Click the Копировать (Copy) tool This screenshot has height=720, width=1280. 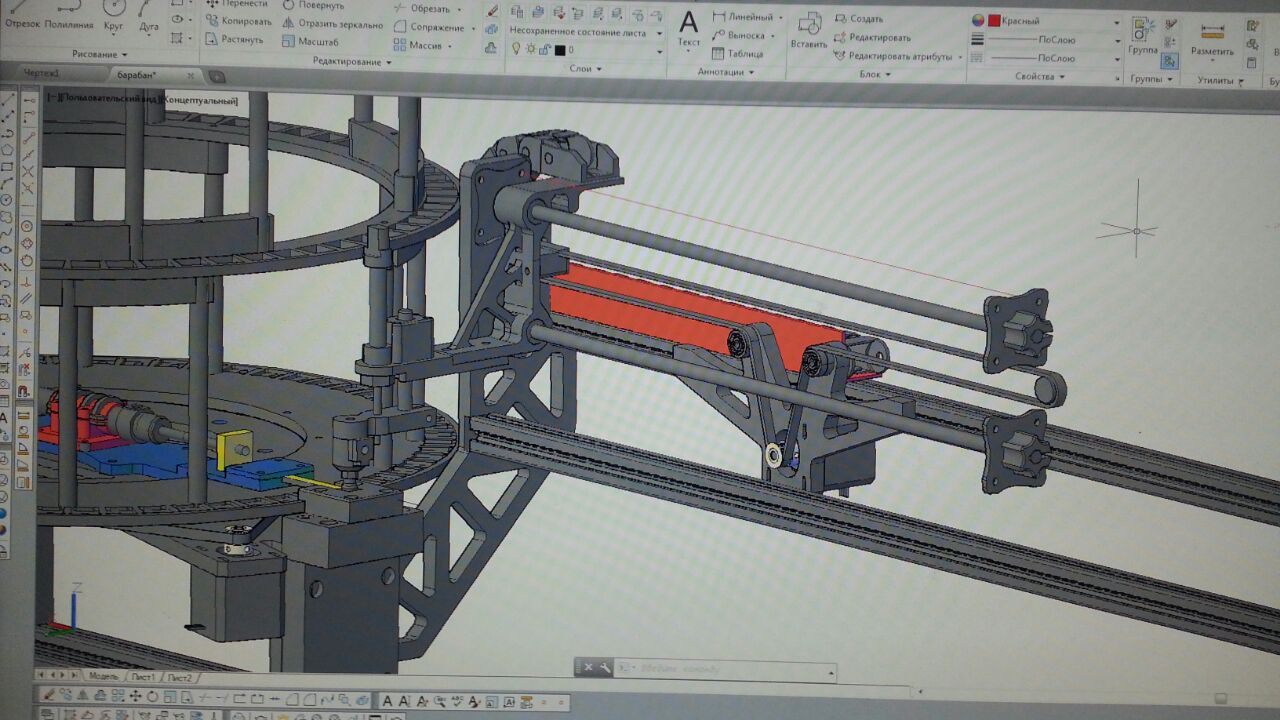pyautogui.click(x=238, y=21)
